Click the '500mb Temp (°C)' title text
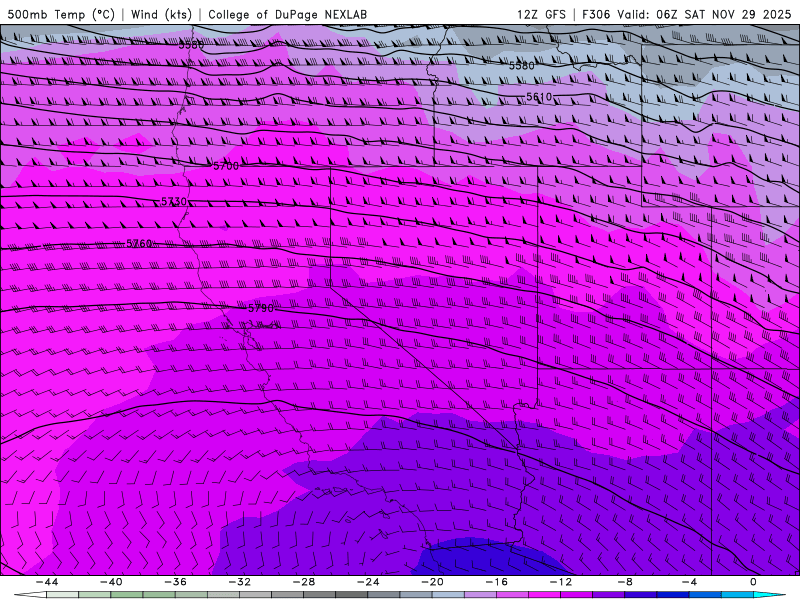Viewport: 800px width, 600px height. pos(61,14)
